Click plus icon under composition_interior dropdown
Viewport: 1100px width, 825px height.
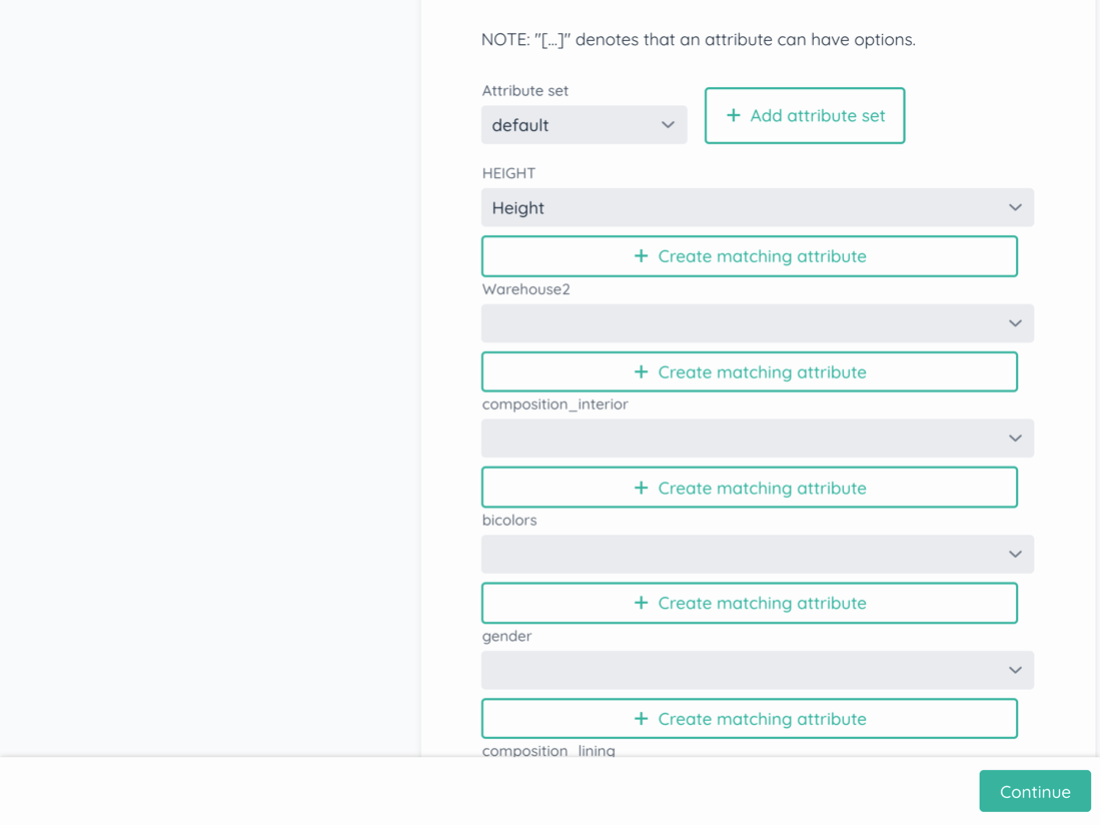(641, 488)
